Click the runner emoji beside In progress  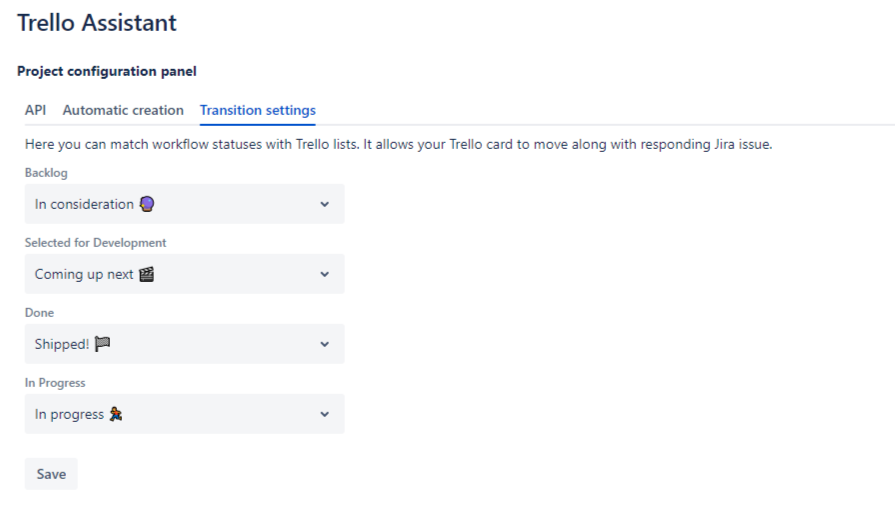point(116,414)
